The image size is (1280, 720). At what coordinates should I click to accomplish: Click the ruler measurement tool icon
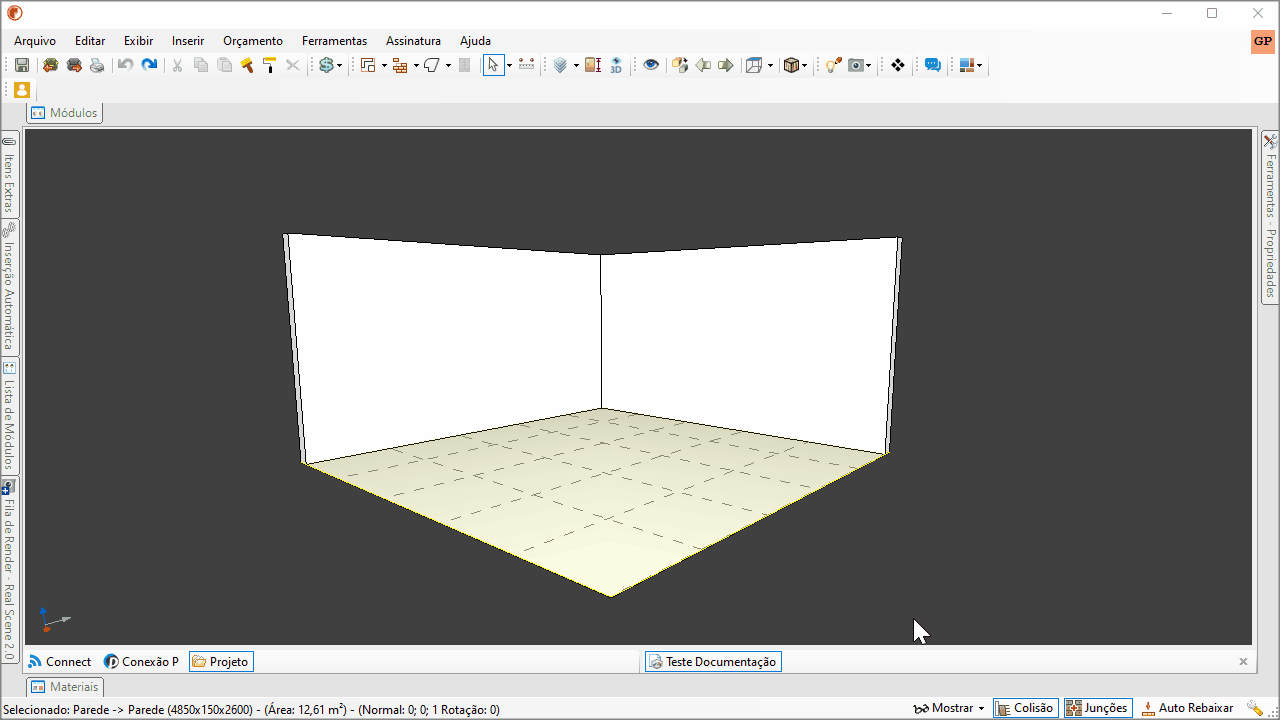pos(526,65)
